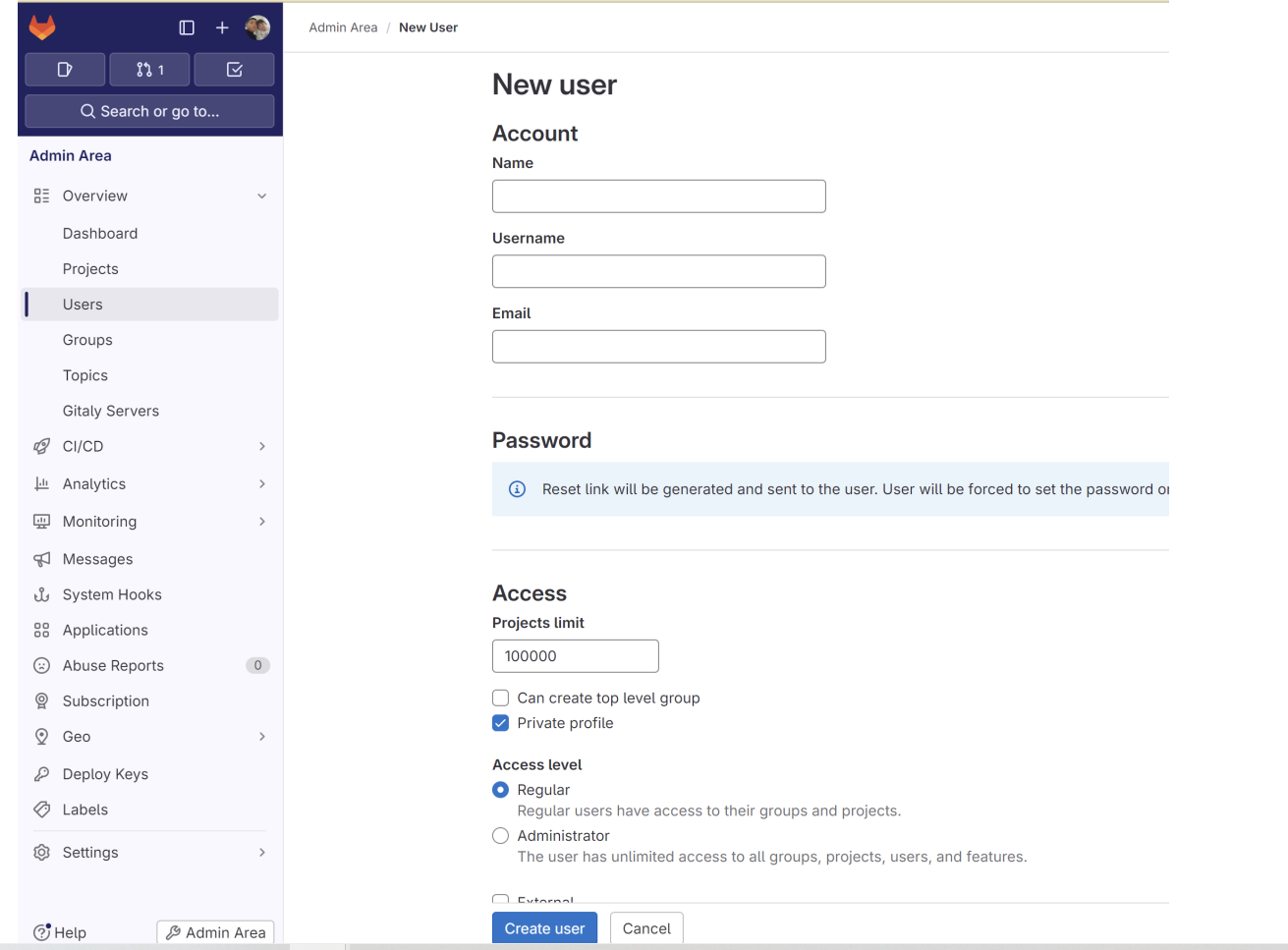Expand the Monitoring section chevron
This screenshot has width=1288, height=950.
pyautogui.click(x=262, y=521)
